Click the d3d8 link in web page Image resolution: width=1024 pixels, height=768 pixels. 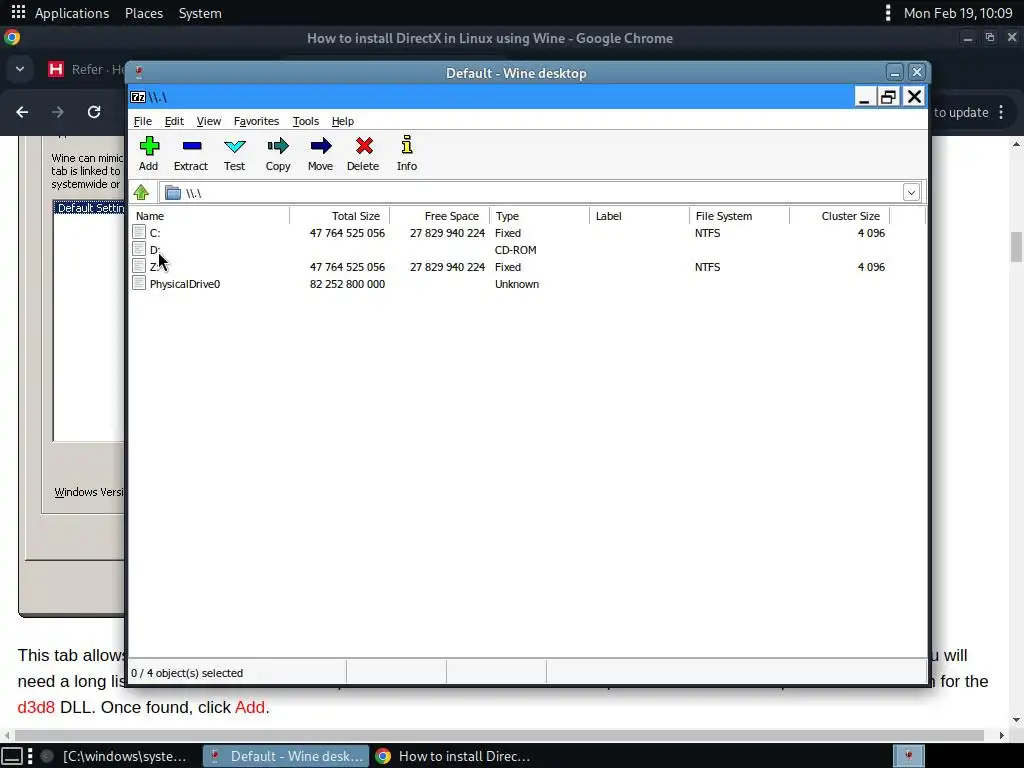pos(36,707)
